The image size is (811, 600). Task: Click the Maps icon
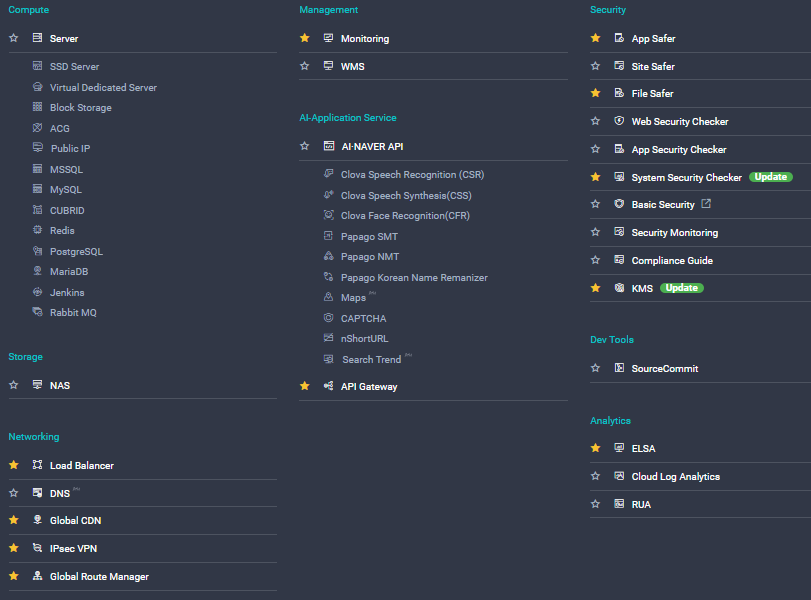[328, 297]
